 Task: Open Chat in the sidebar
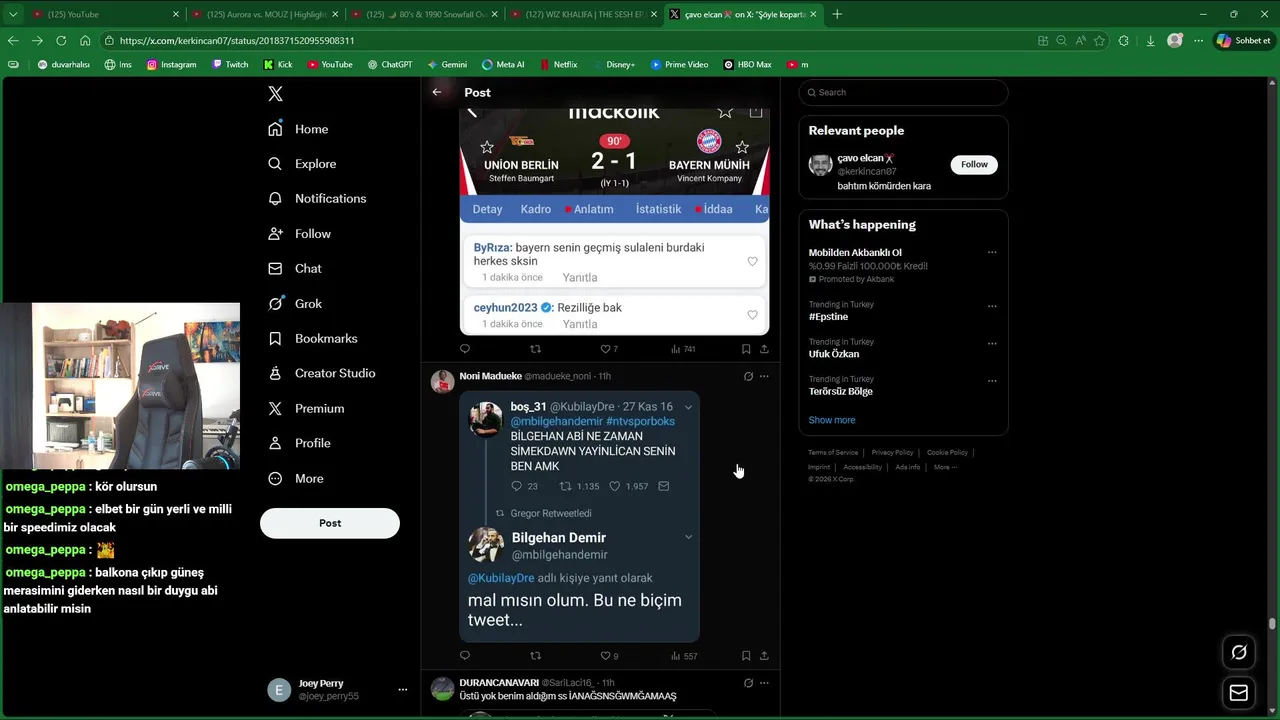click(x=295, y=268)
